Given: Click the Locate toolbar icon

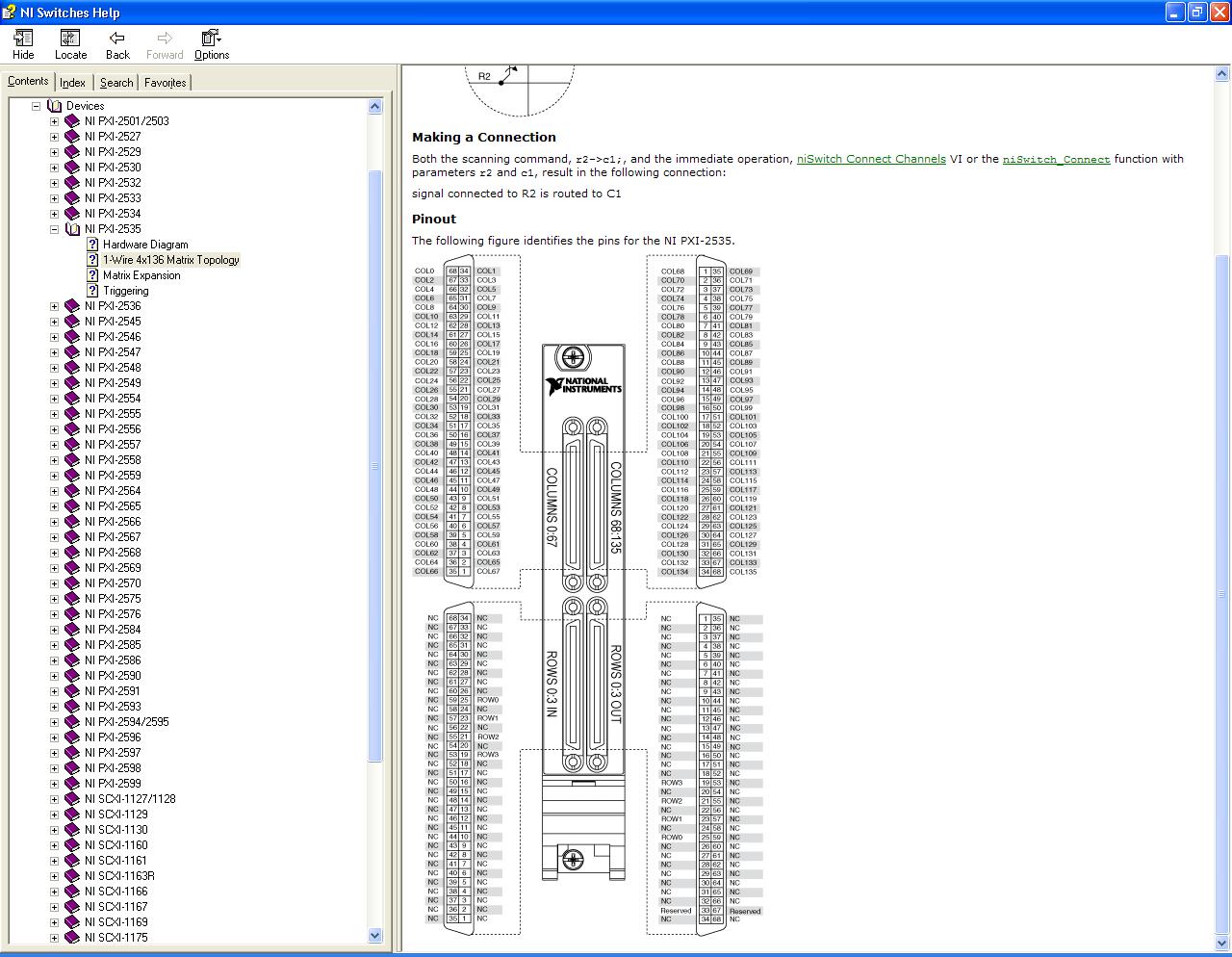Looking at the screenshot, I should pyautogui.click(x=70, y=39).
